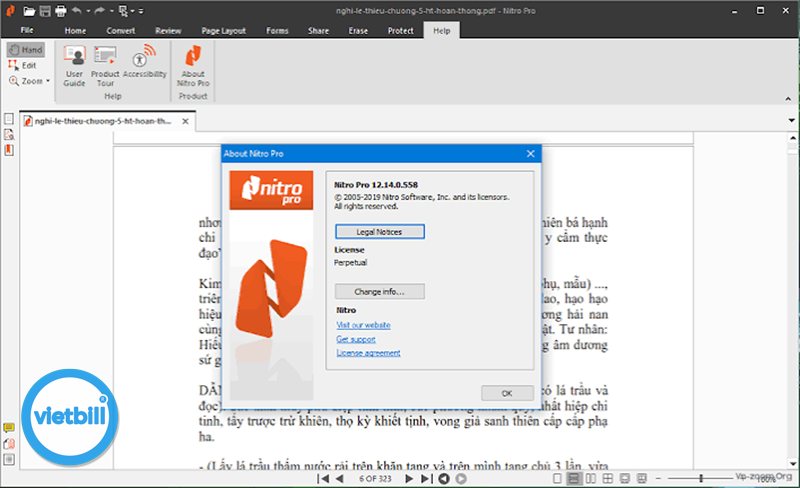800x488 pixels.
Task: Click the Nitro logo in the title bar
Action: [10, 10]
